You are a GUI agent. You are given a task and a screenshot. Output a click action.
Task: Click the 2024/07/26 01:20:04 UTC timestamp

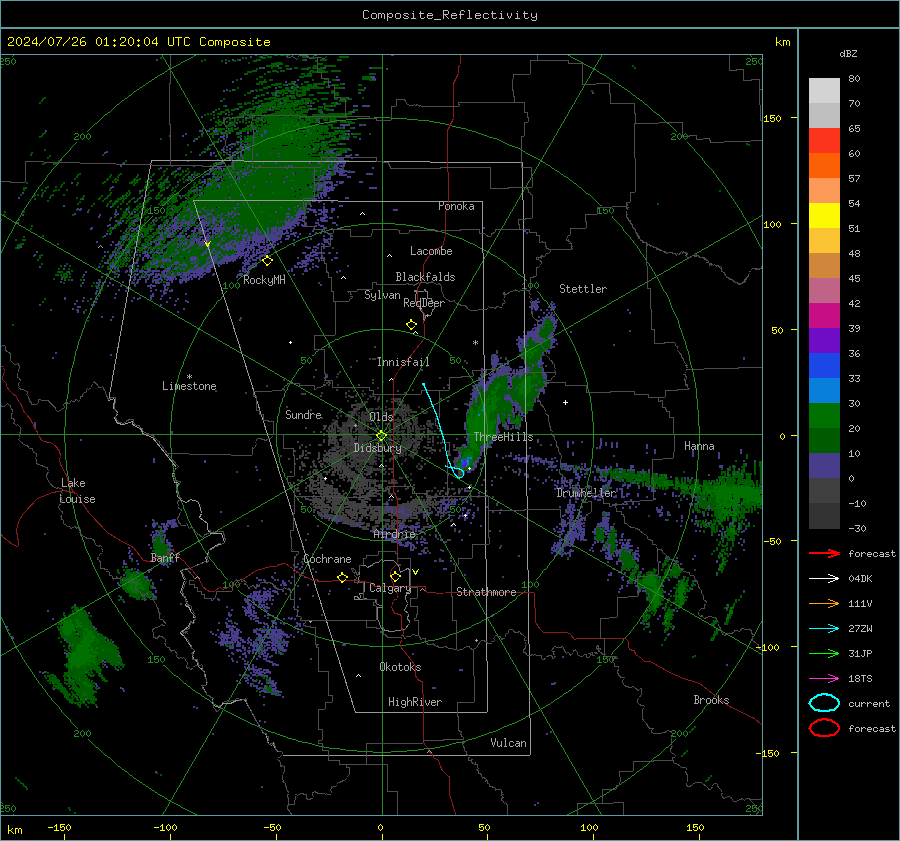(138, 42)
